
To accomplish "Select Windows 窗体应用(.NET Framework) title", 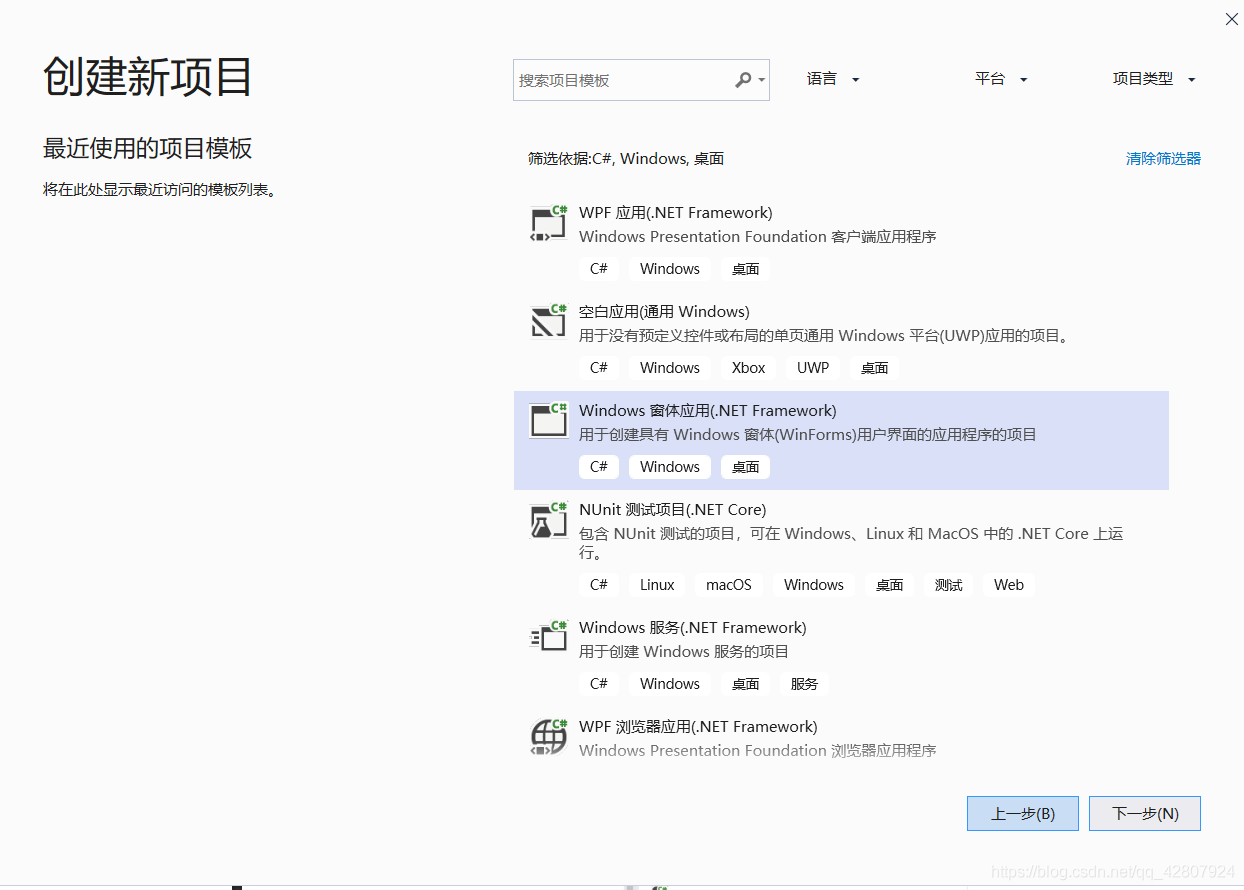I will click(x=708, y=410).
